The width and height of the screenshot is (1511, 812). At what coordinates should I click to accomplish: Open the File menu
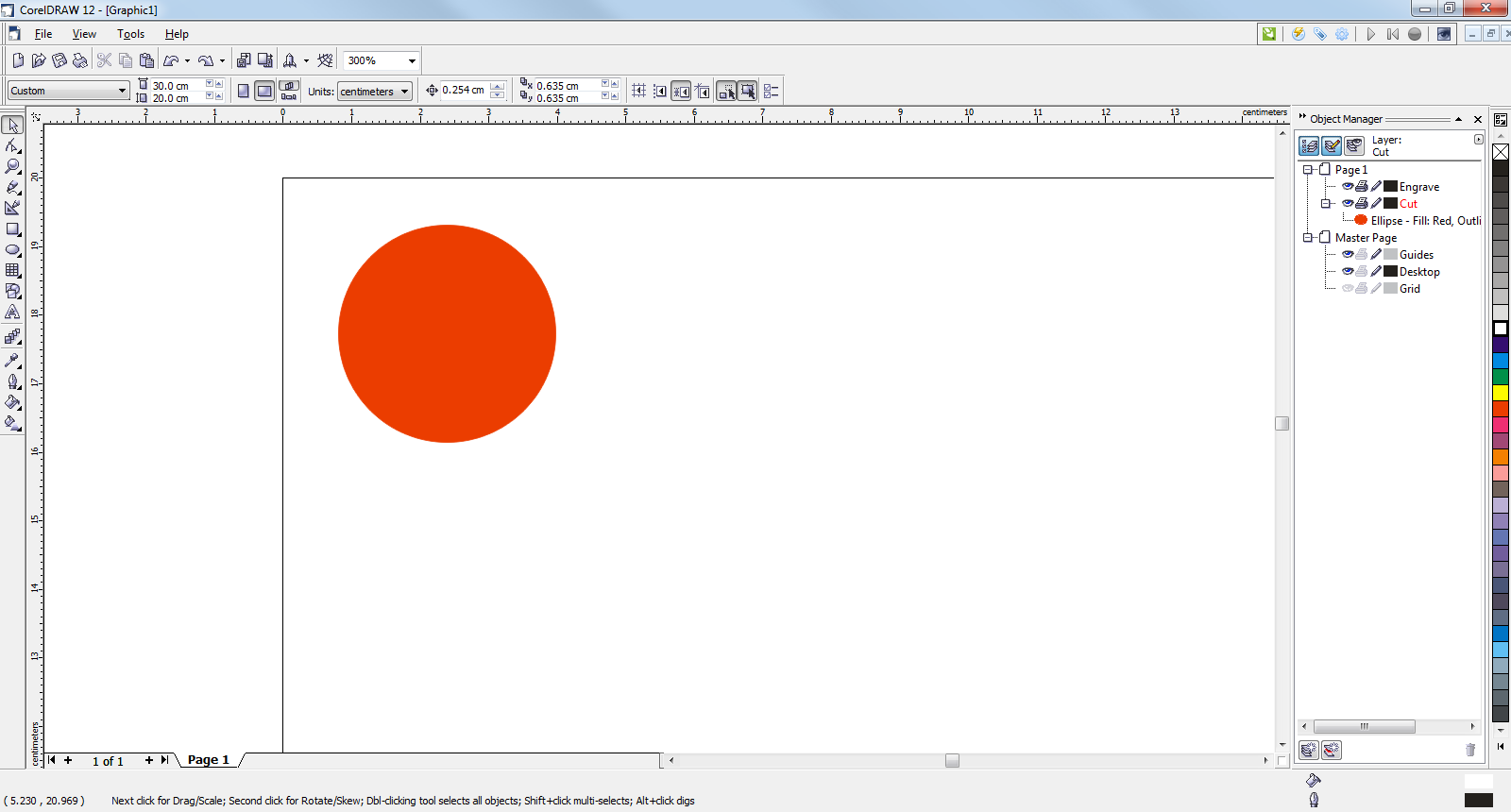pyautogui.click(x=43, y=34)
